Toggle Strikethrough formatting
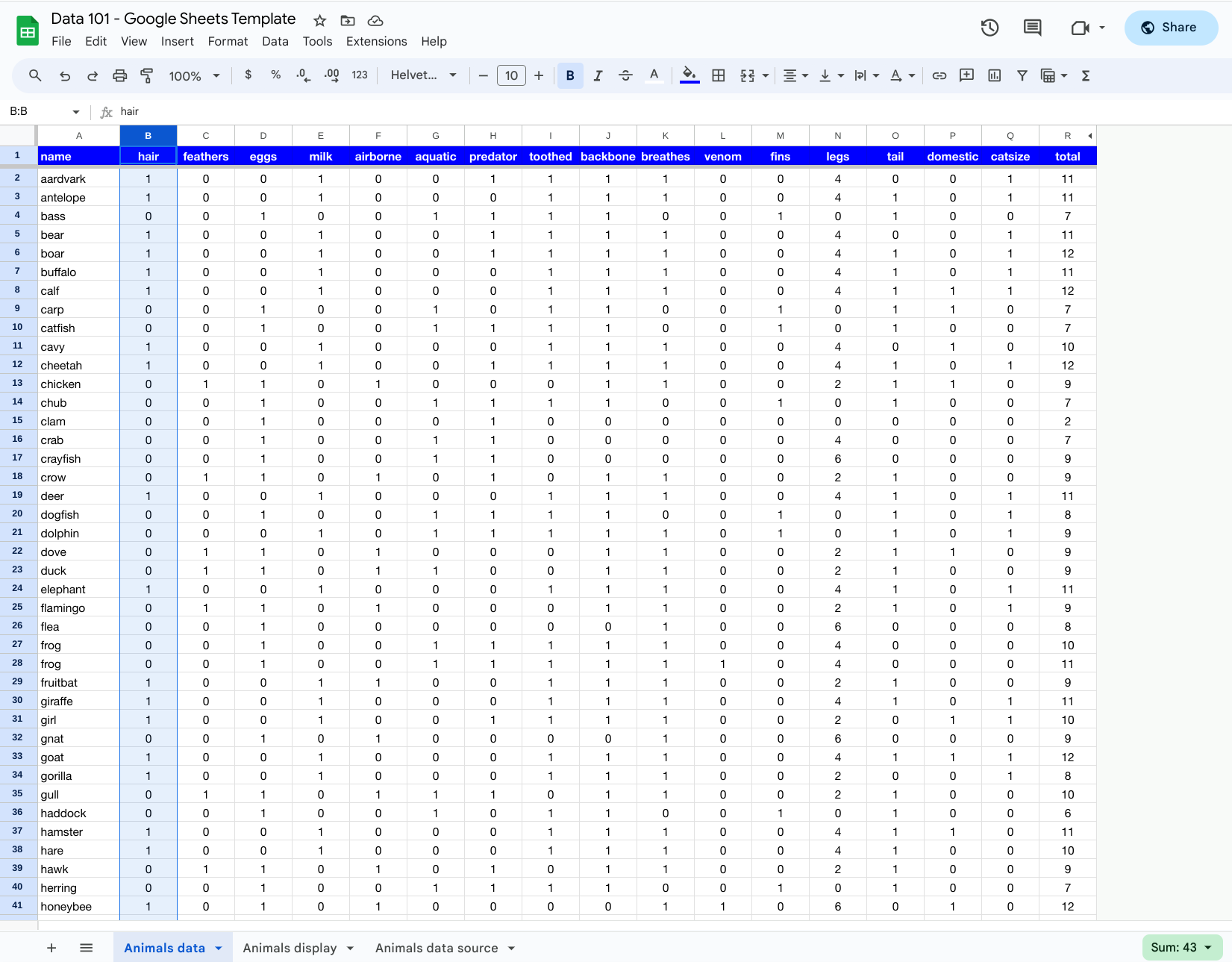 (x=625, y=75)
